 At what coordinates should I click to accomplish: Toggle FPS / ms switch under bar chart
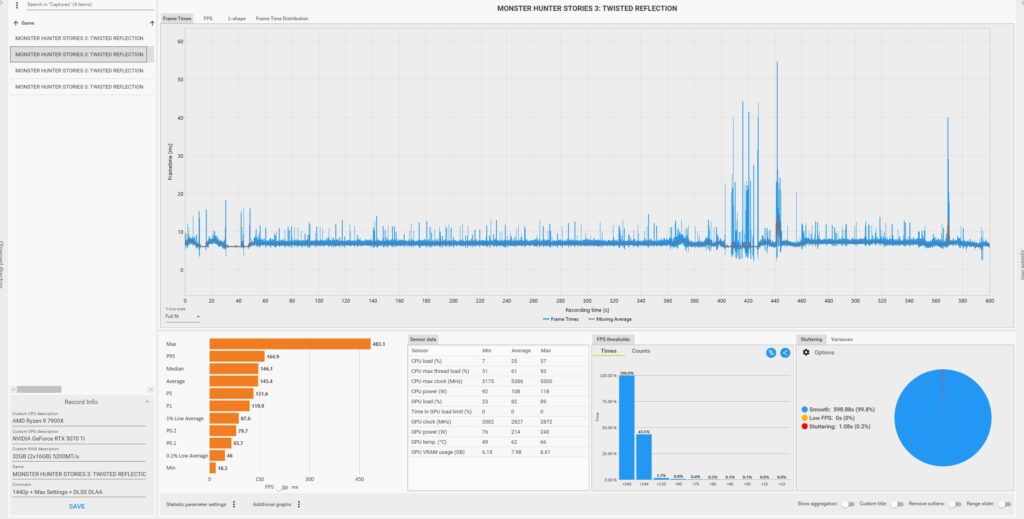[x=281, y=487]
